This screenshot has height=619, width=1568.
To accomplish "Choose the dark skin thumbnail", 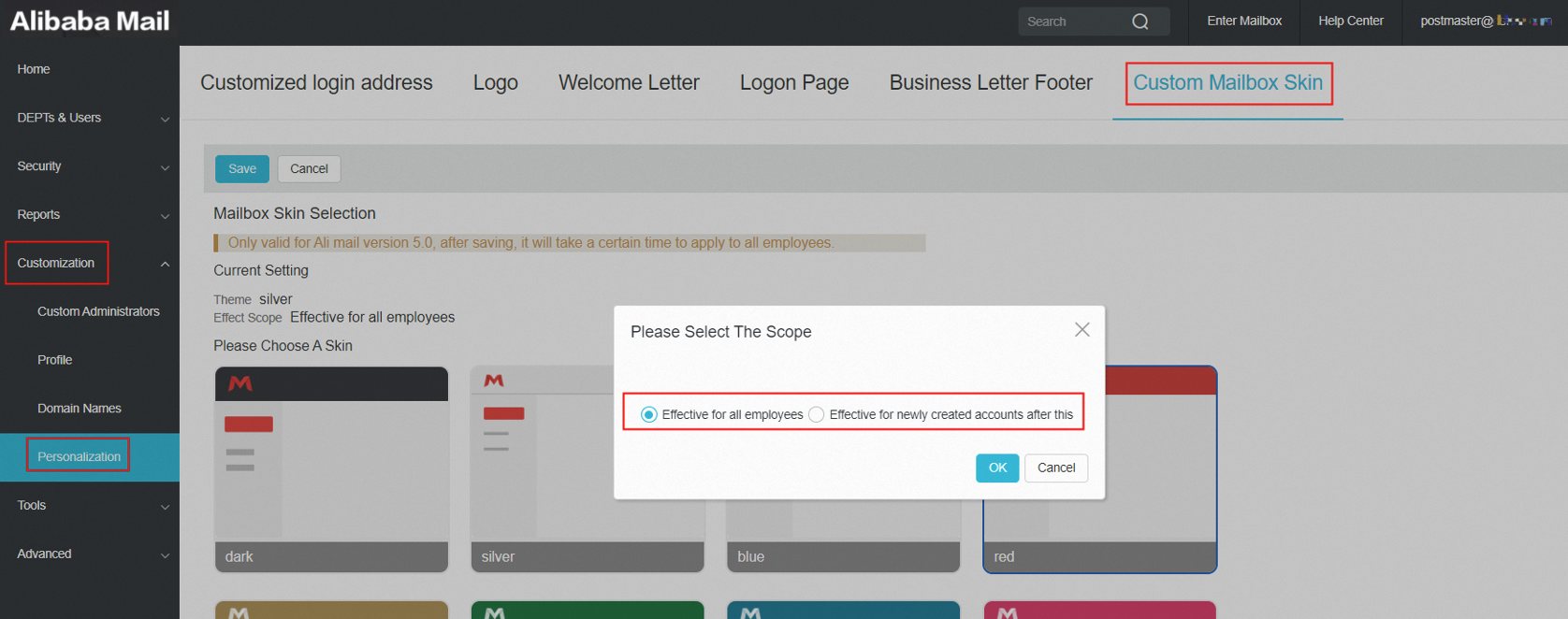I will pyautogui.click(x=331, y=469).
